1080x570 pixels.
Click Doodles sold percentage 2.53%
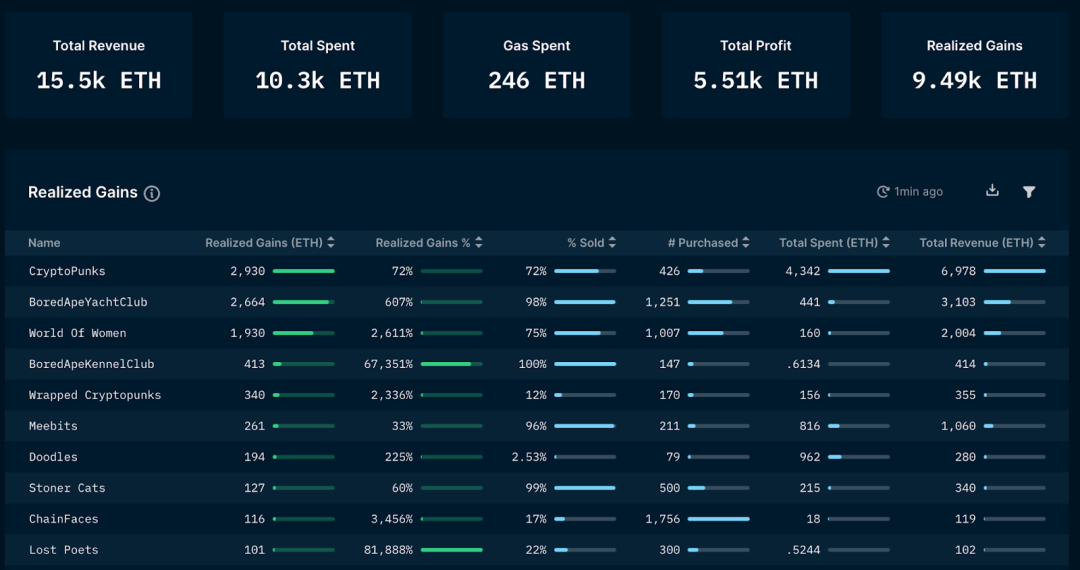tap(529, 457)
